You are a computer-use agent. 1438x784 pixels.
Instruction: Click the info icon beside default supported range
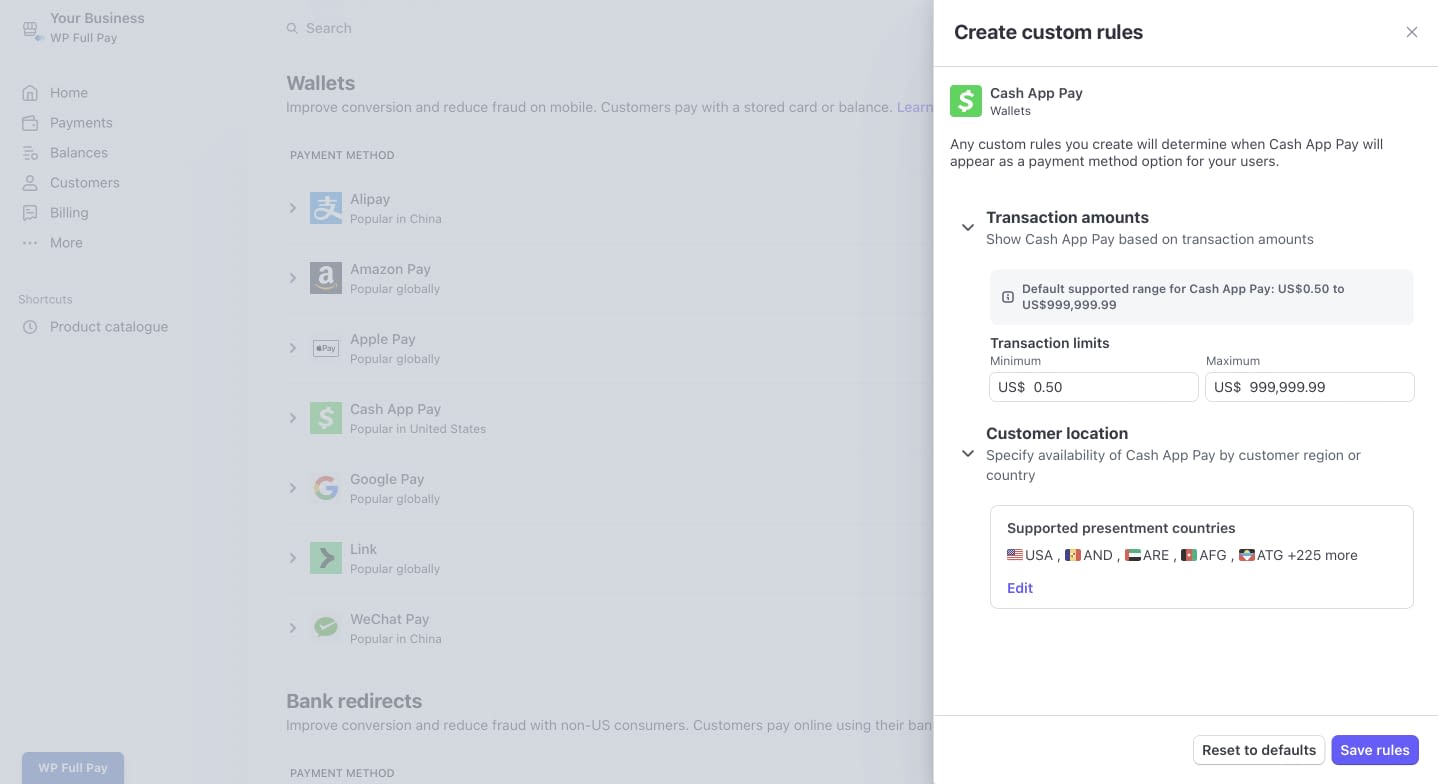click(x=1008, y=297)
